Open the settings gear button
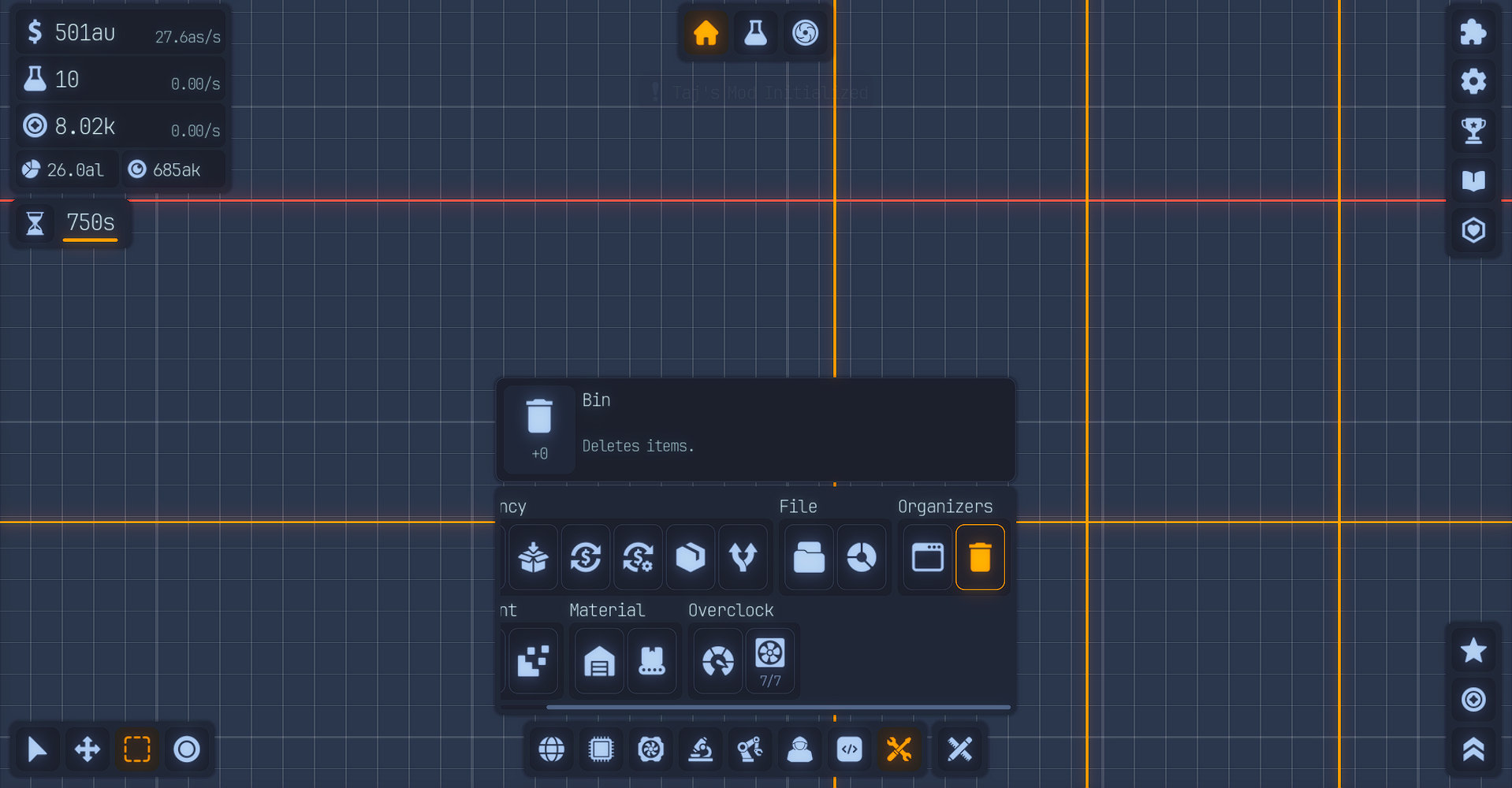Viewport: 1512px width, 788px height. pyautogui.click(x=1473, y=81)
